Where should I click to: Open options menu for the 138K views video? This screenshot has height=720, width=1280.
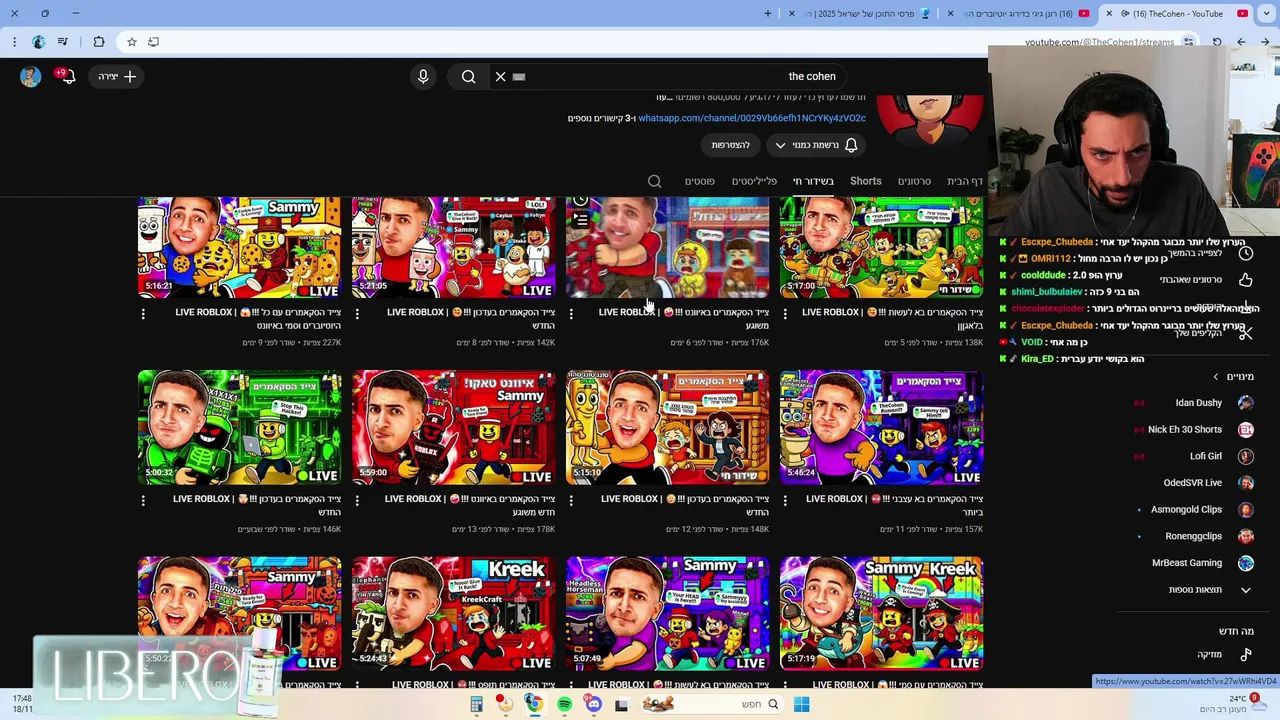(785, 314)
